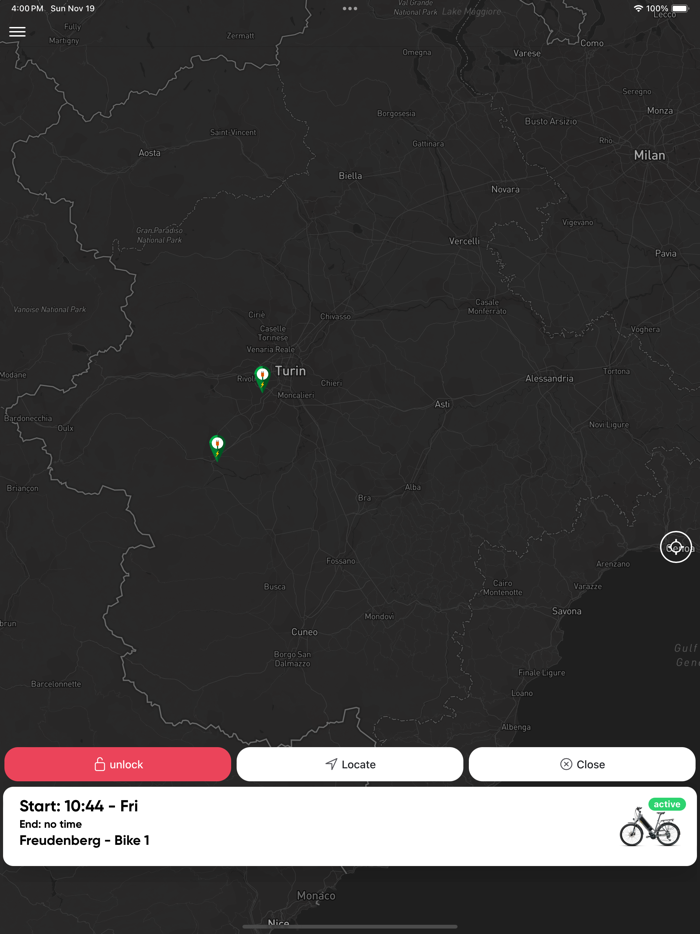Viewport: 700px width, 934px height.
Task: Tap the battery status icon
Action: (680, 8)
